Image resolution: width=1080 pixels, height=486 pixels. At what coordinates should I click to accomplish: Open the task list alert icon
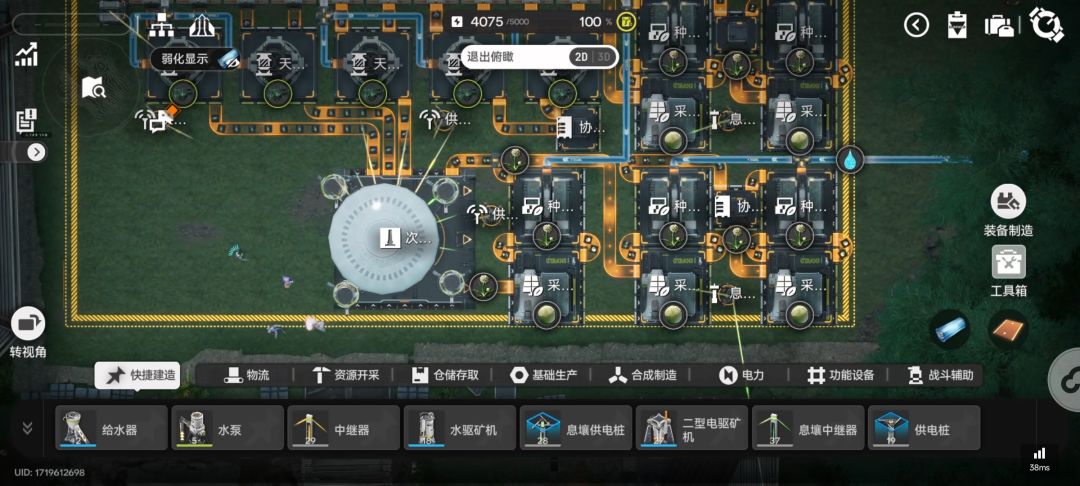pos(26,120)
